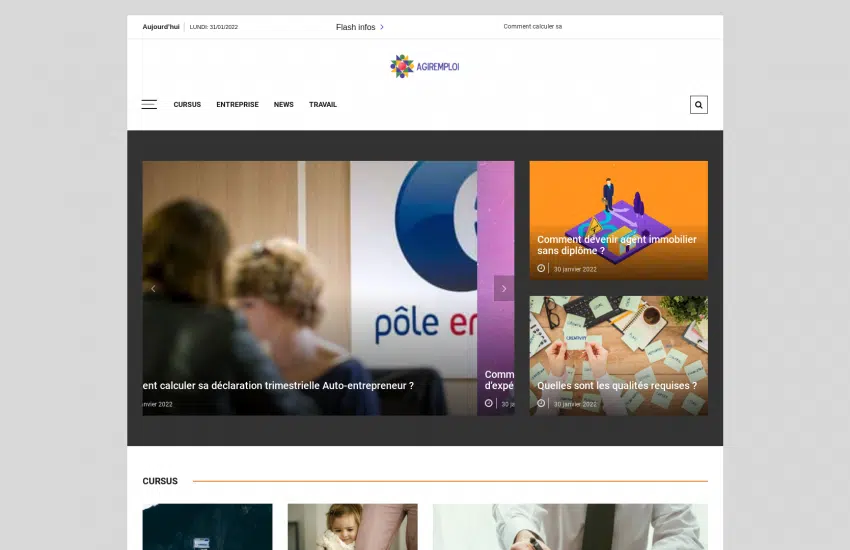
Task: Click the Flash infos ticker headline
Action: click(532, 27)
